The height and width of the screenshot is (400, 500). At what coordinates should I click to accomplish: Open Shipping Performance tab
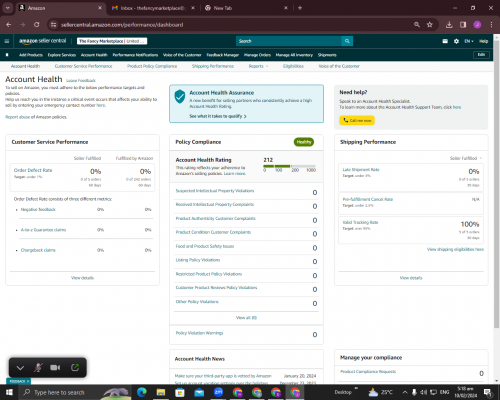click(x=213, y=66)
